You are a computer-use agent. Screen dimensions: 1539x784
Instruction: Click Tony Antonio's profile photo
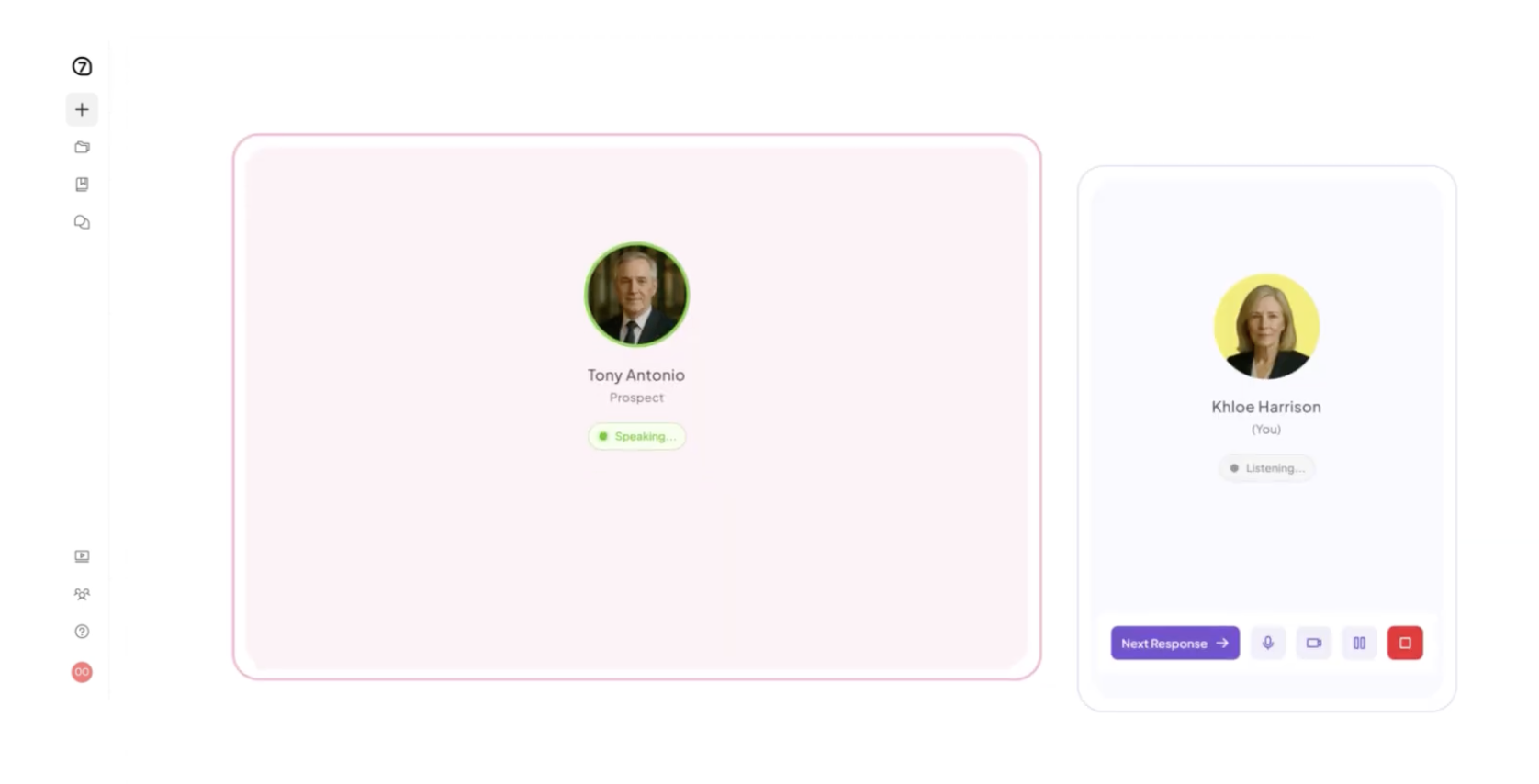coord(636,294)
